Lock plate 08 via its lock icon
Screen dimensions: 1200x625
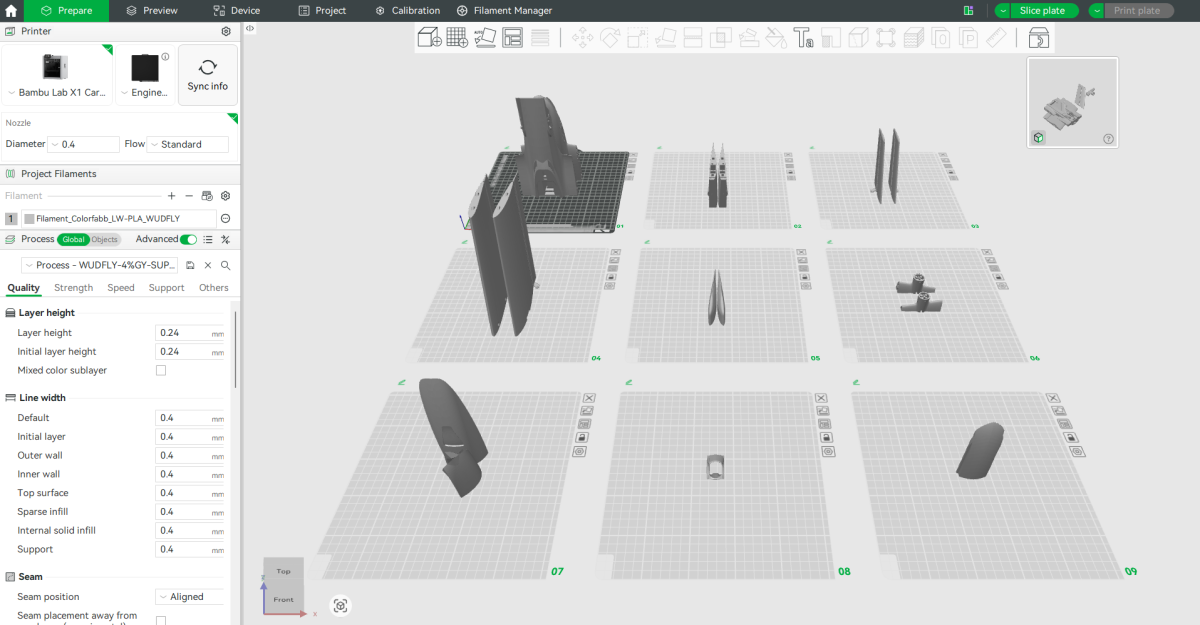(x=825, y=437)
